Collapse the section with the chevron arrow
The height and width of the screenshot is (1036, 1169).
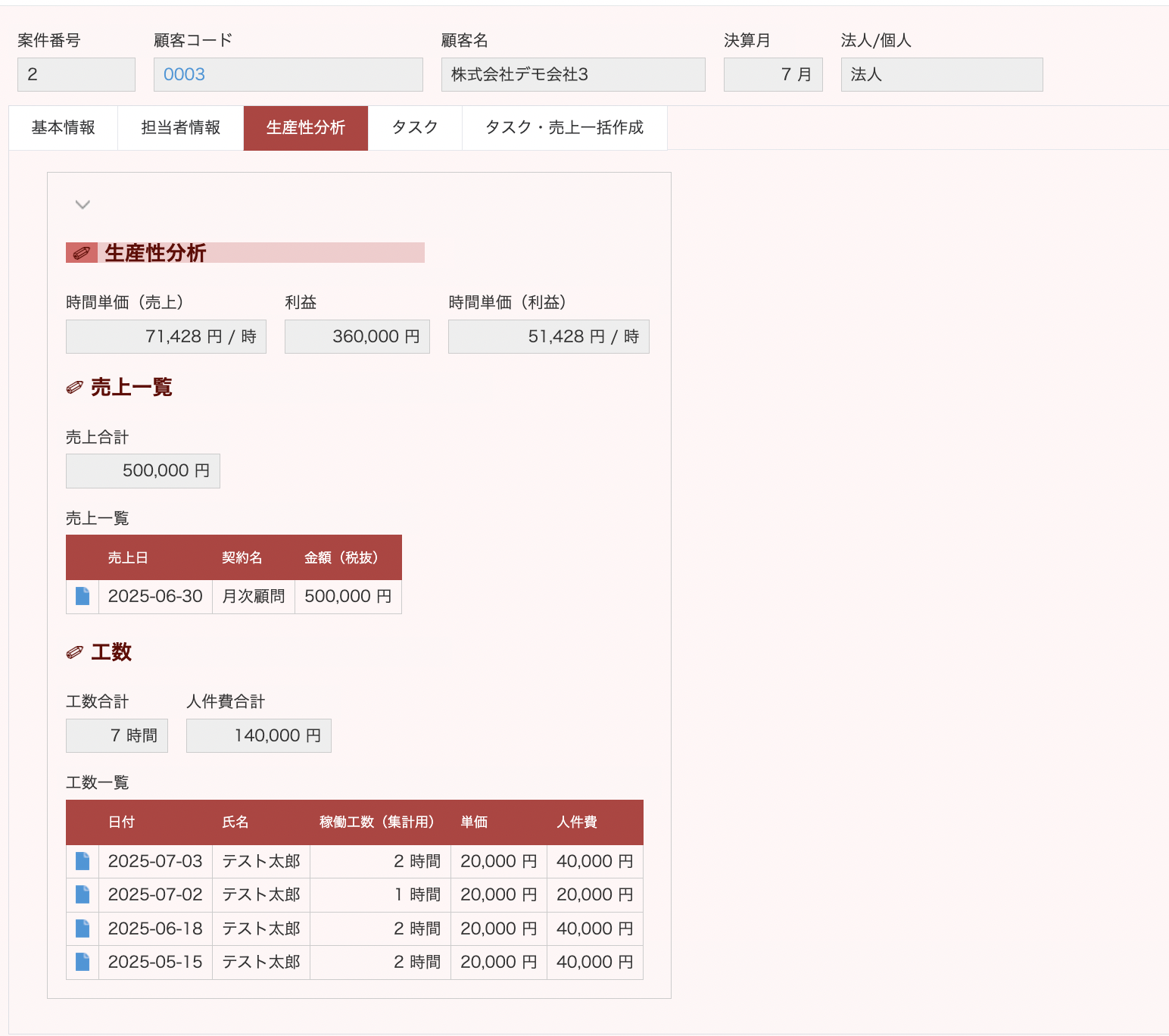(83, 204)
